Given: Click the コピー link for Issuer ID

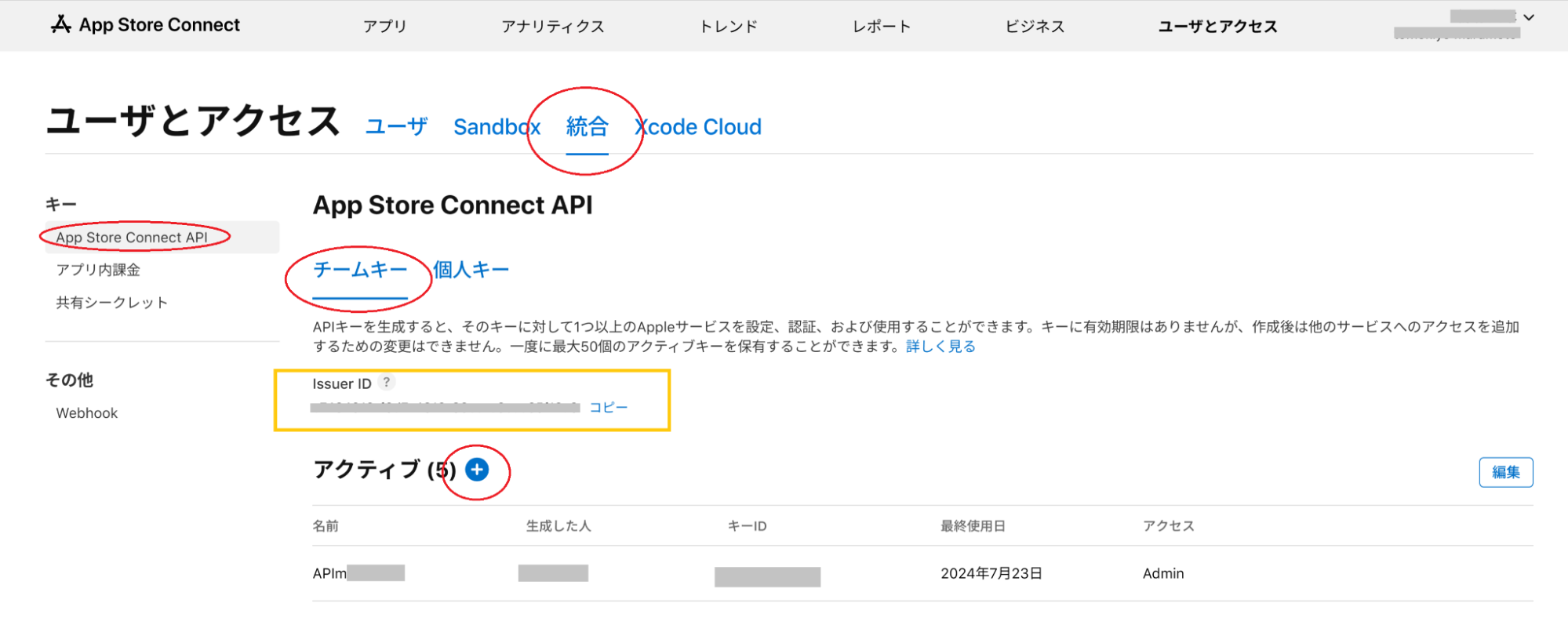Looking at the screenshot, I should click(x=609, y=407).
